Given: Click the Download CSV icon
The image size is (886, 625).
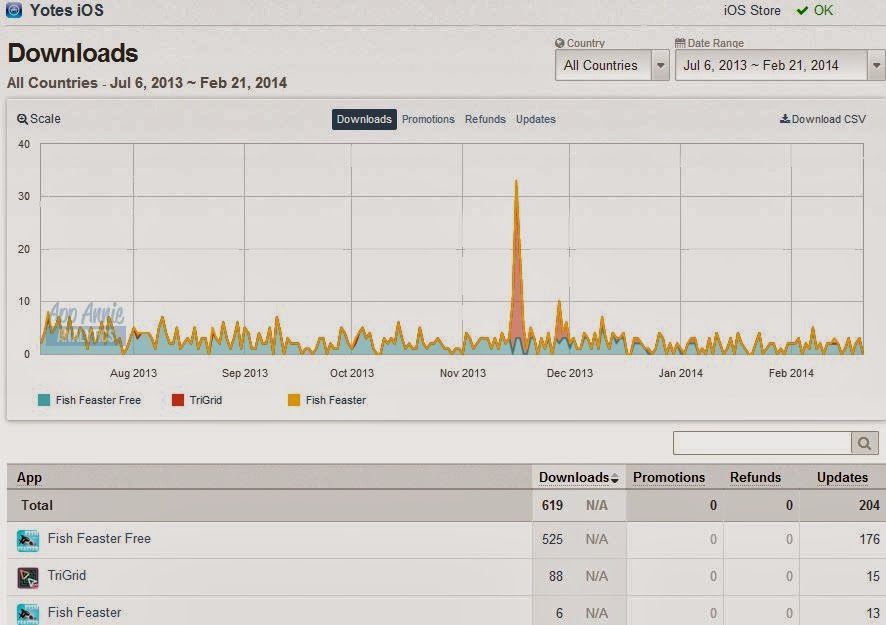Looking at the screenshot, I should tap(785, 119).
